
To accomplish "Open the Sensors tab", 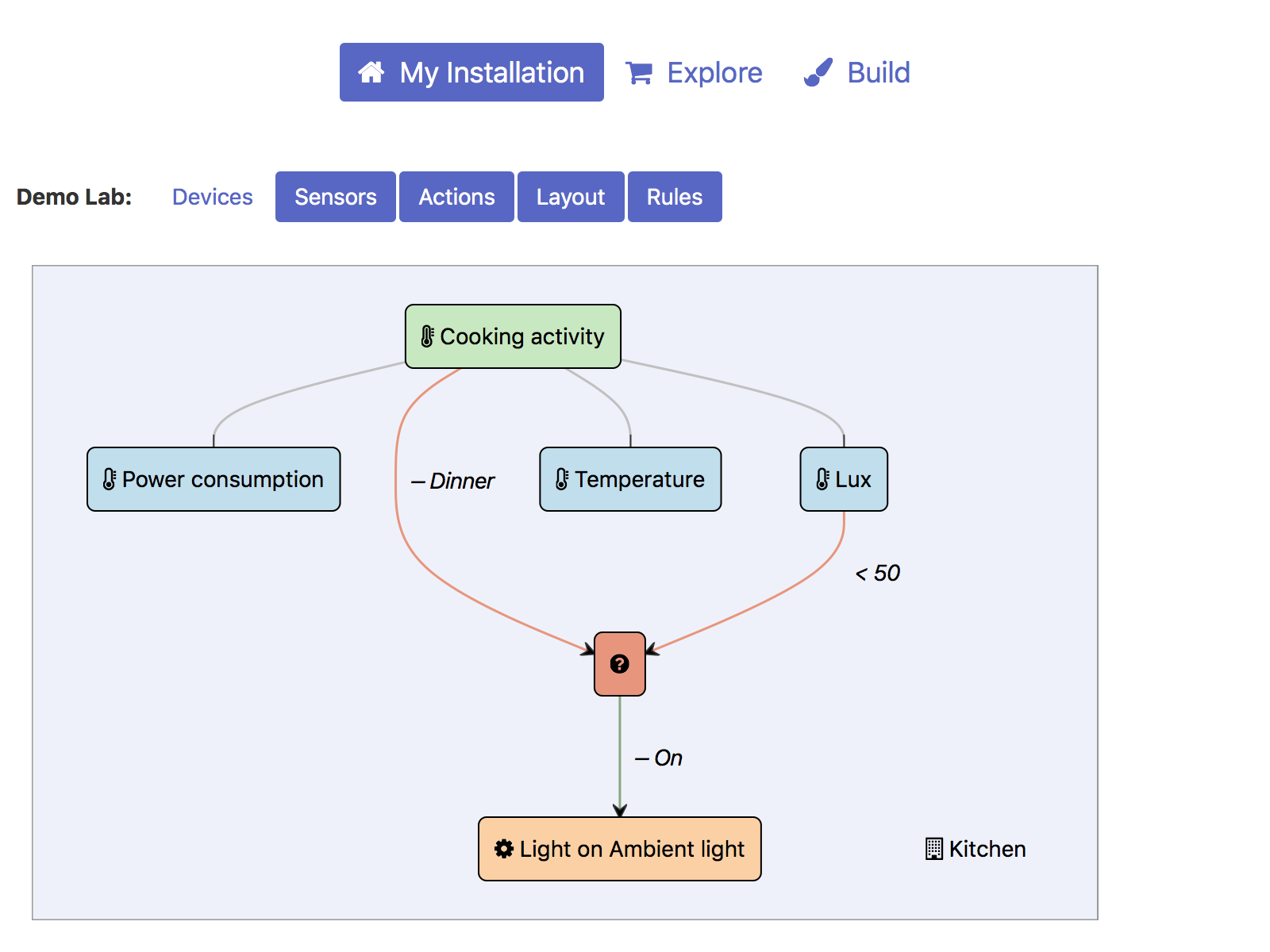I will 335,197.
